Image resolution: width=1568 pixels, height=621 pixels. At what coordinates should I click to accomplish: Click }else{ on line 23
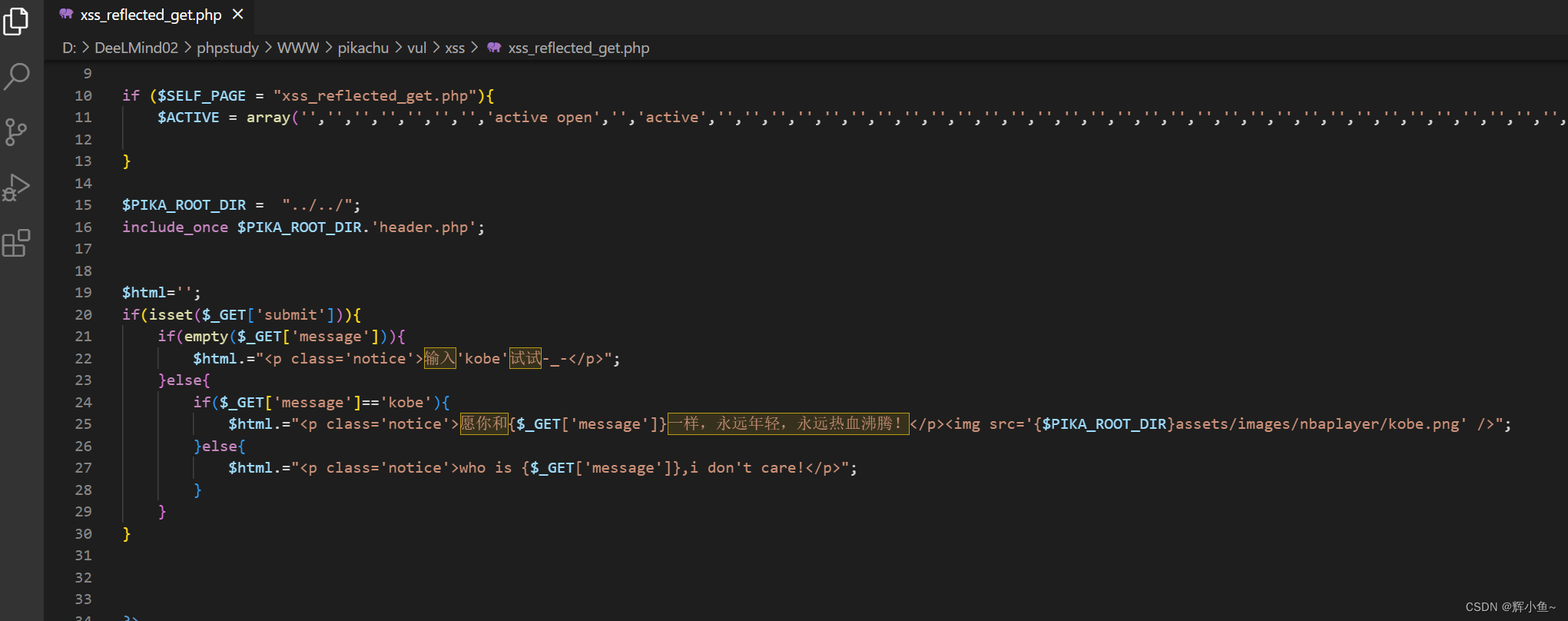[x=184, y=380]
